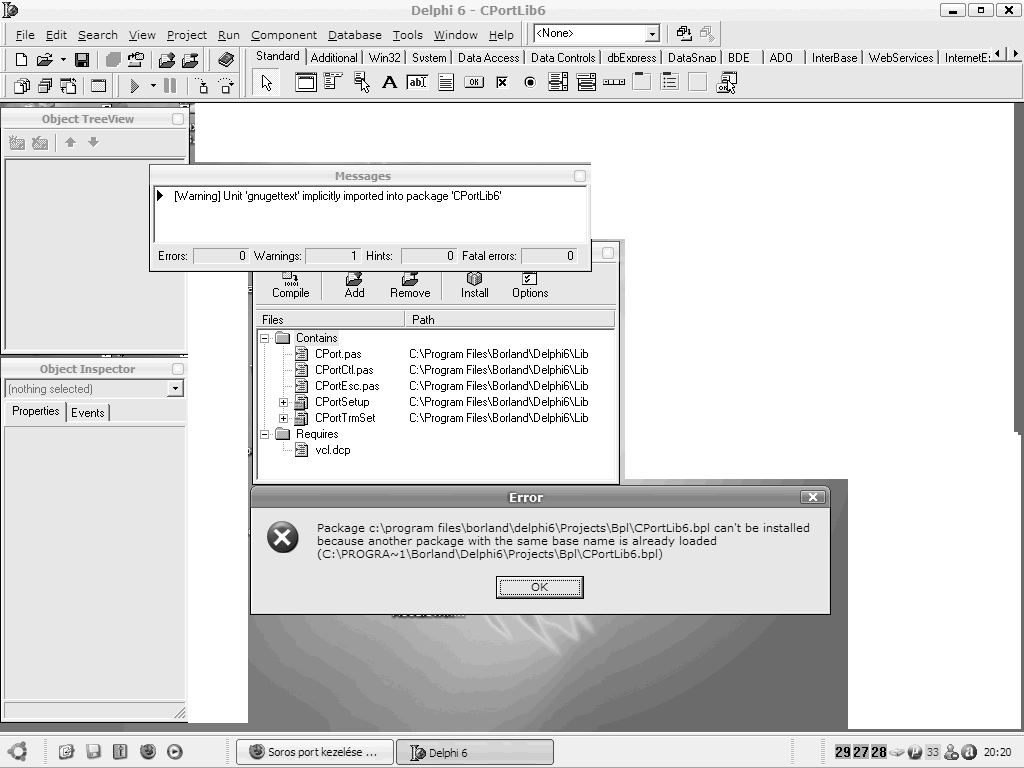The height and width of the screenshot is (768, 1024).
Task: Open the Component menu
Action: [x=283, y=35]
